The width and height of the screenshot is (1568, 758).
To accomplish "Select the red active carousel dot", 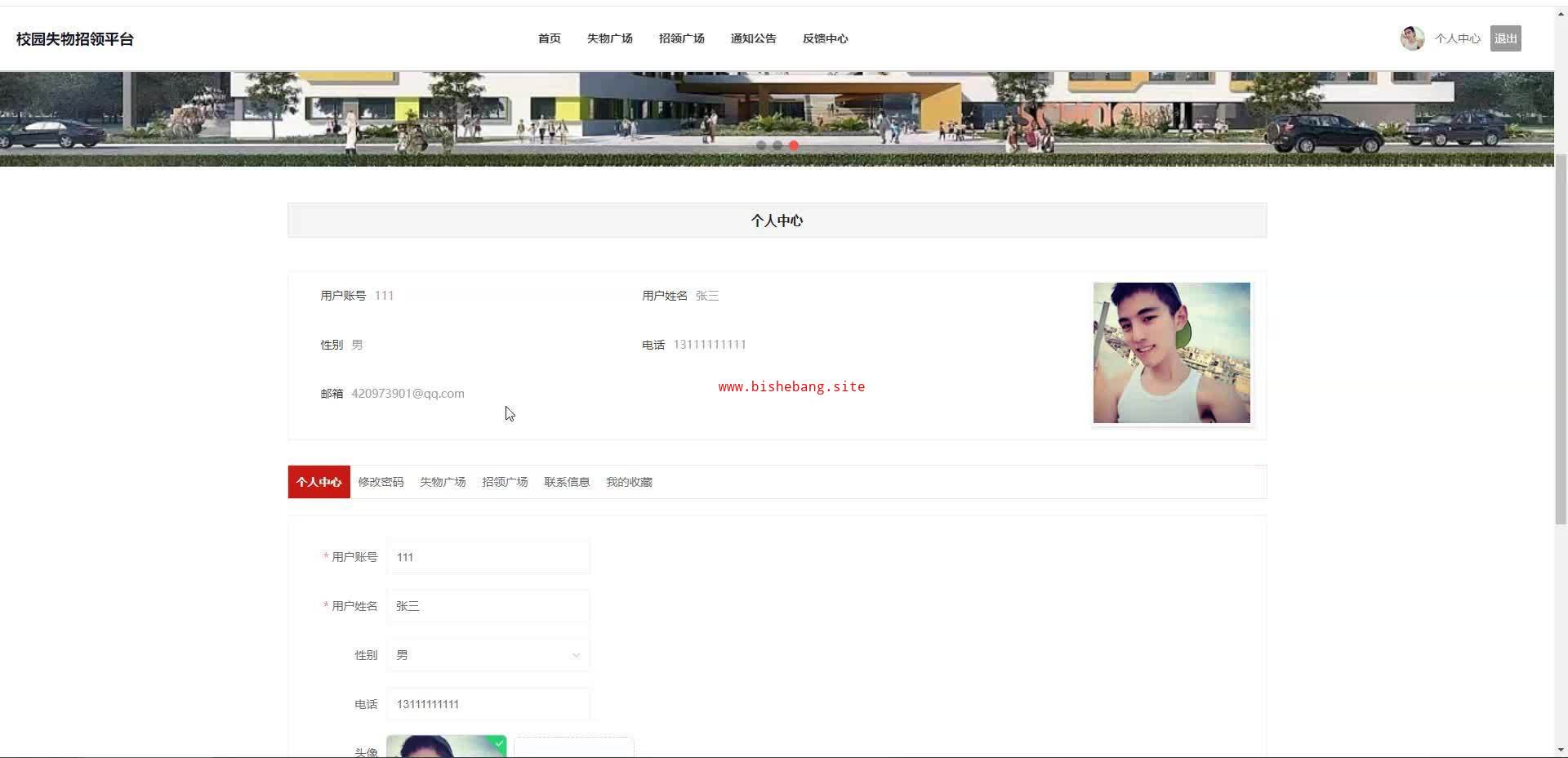I will (794, 145).
